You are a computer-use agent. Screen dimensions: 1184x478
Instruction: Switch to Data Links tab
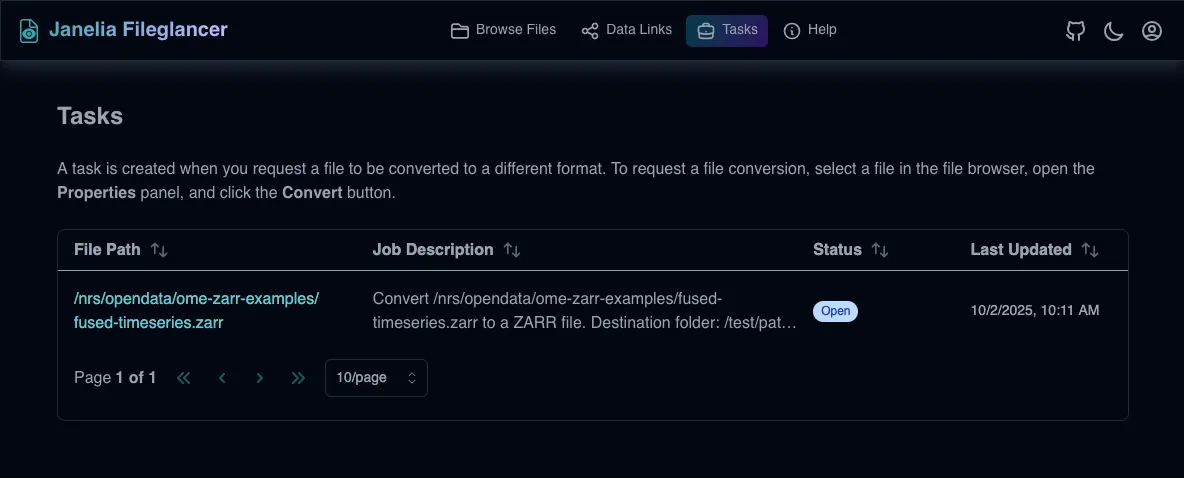click(x=627, y=30)
